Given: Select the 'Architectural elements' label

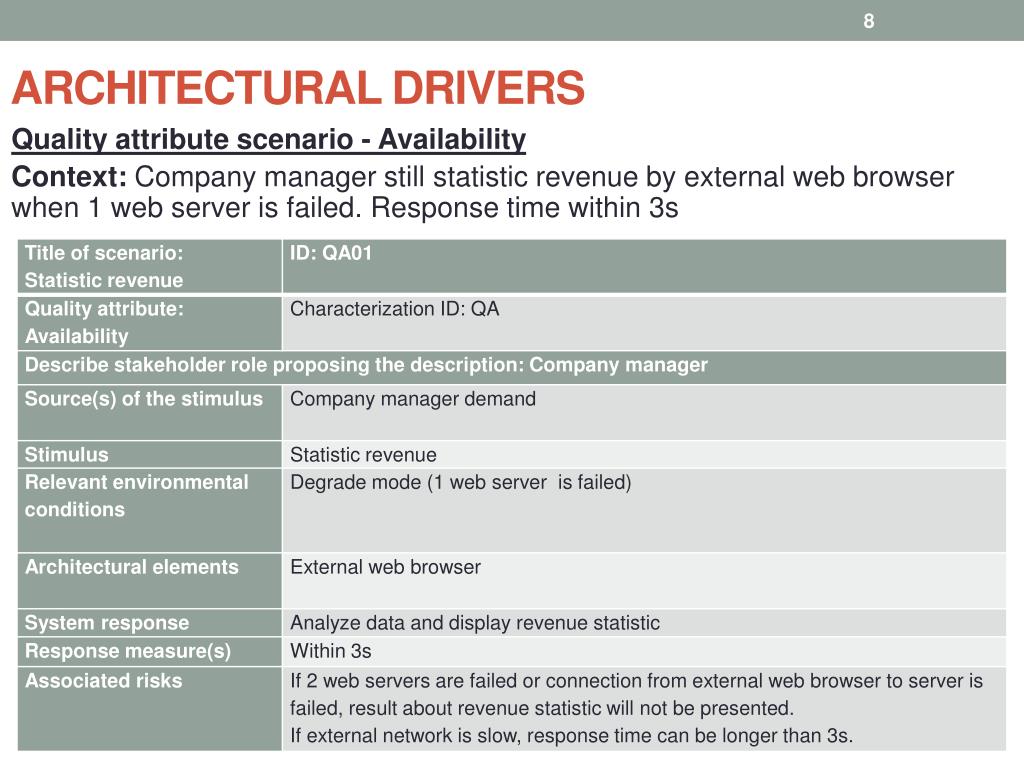Looking at the screenshot, I should pos(131,567).
